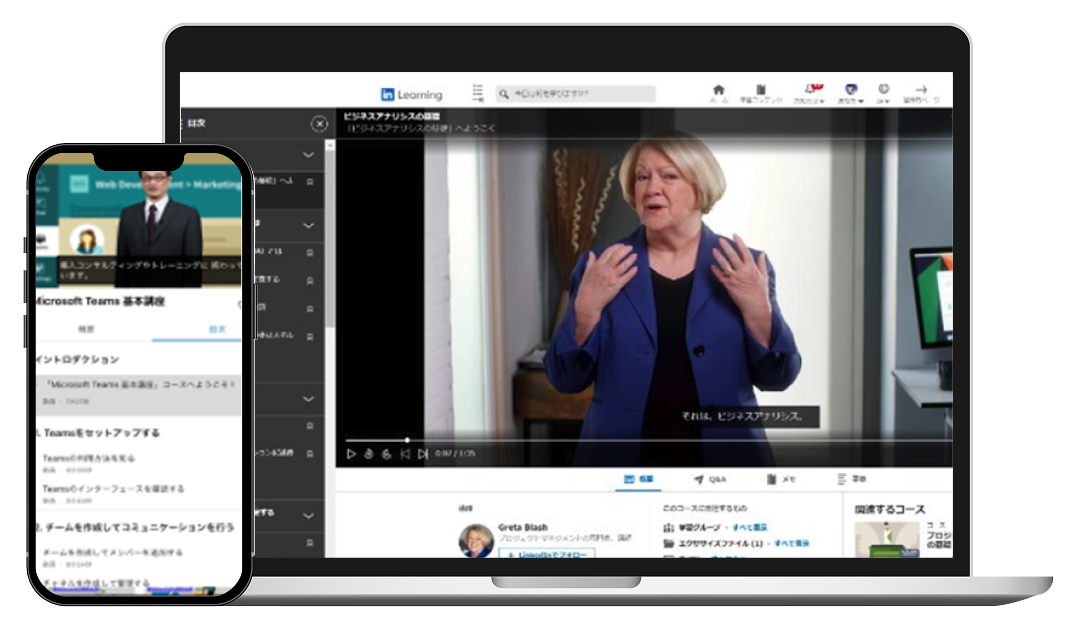
Task: Tap イントロダクション section on phone
Action: pyautogui.click(x=77, y=359)
